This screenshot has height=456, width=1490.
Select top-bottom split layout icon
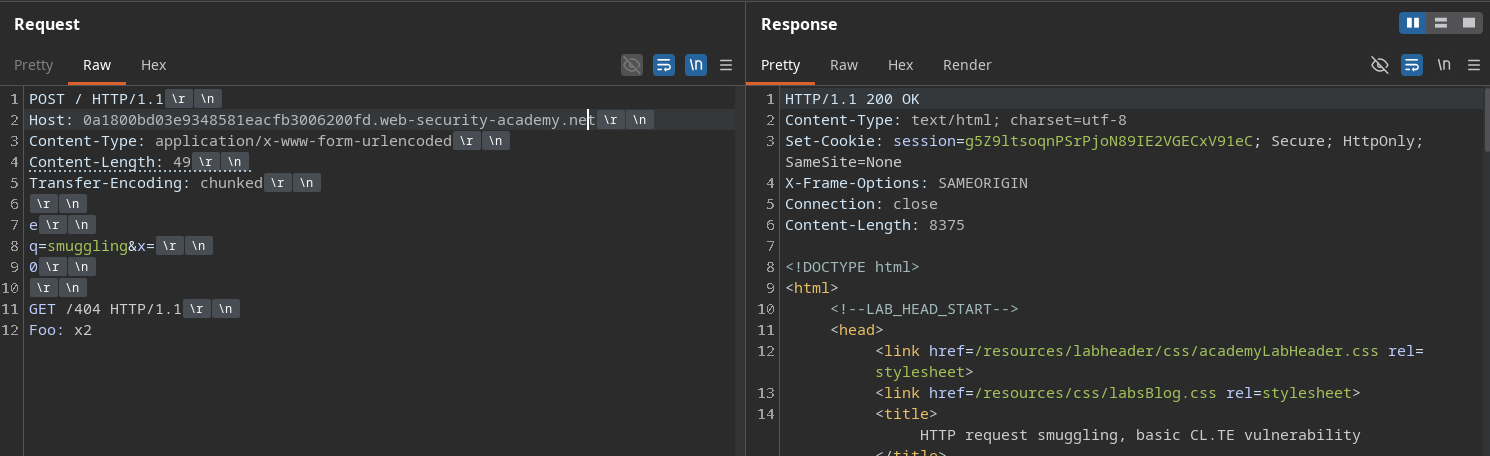(x=1441, y=22)
